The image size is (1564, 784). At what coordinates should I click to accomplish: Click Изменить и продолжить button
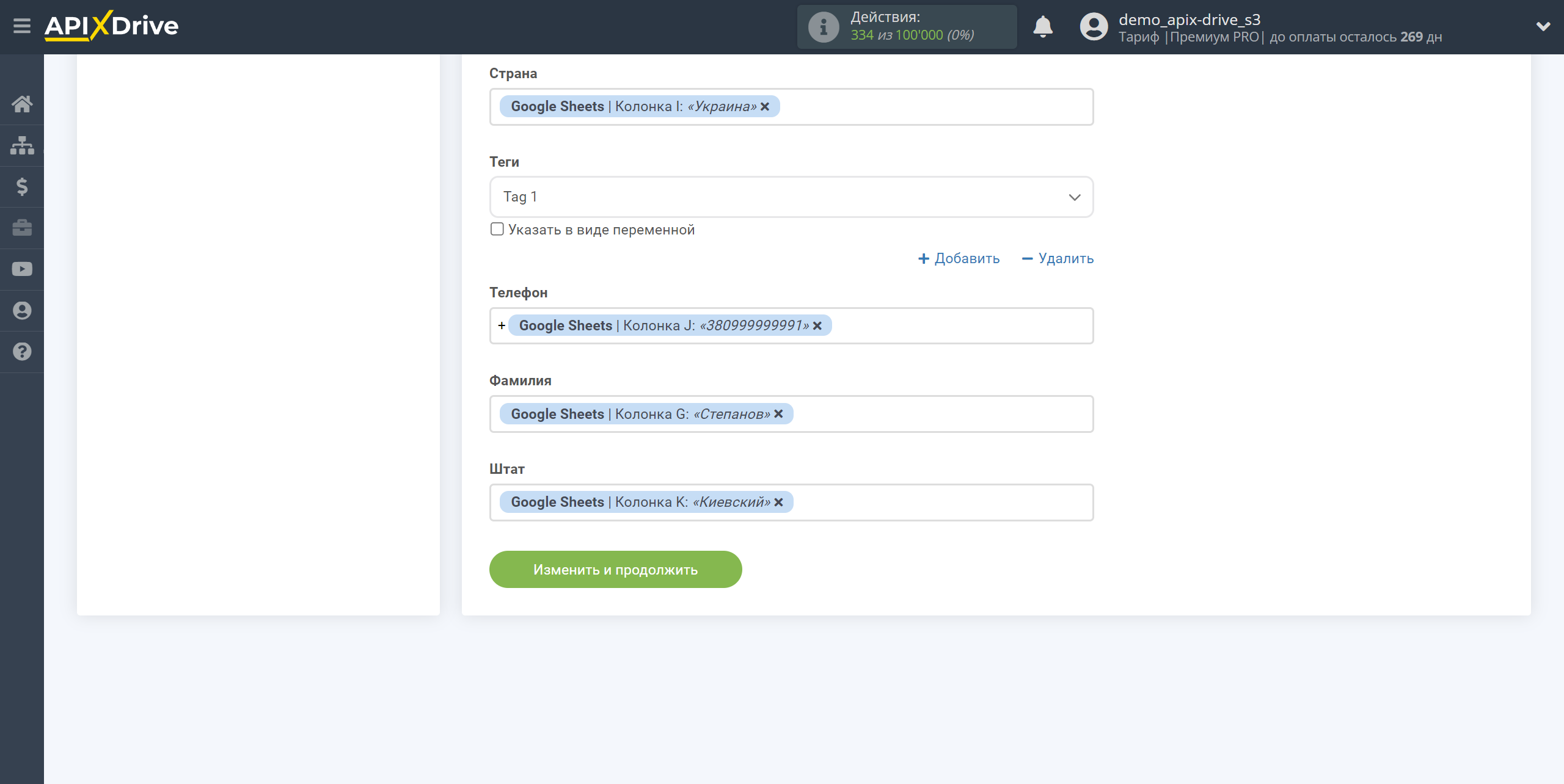click(615, 569)
